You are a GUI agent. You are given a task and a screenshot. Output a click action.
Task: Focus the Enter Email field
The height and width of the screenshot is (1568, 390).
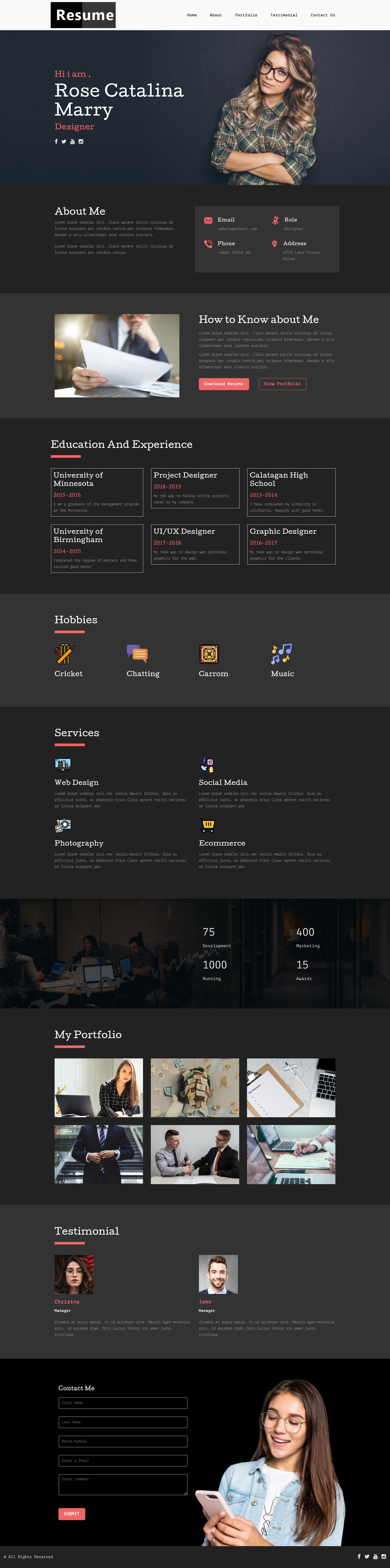coord(123,1461)
